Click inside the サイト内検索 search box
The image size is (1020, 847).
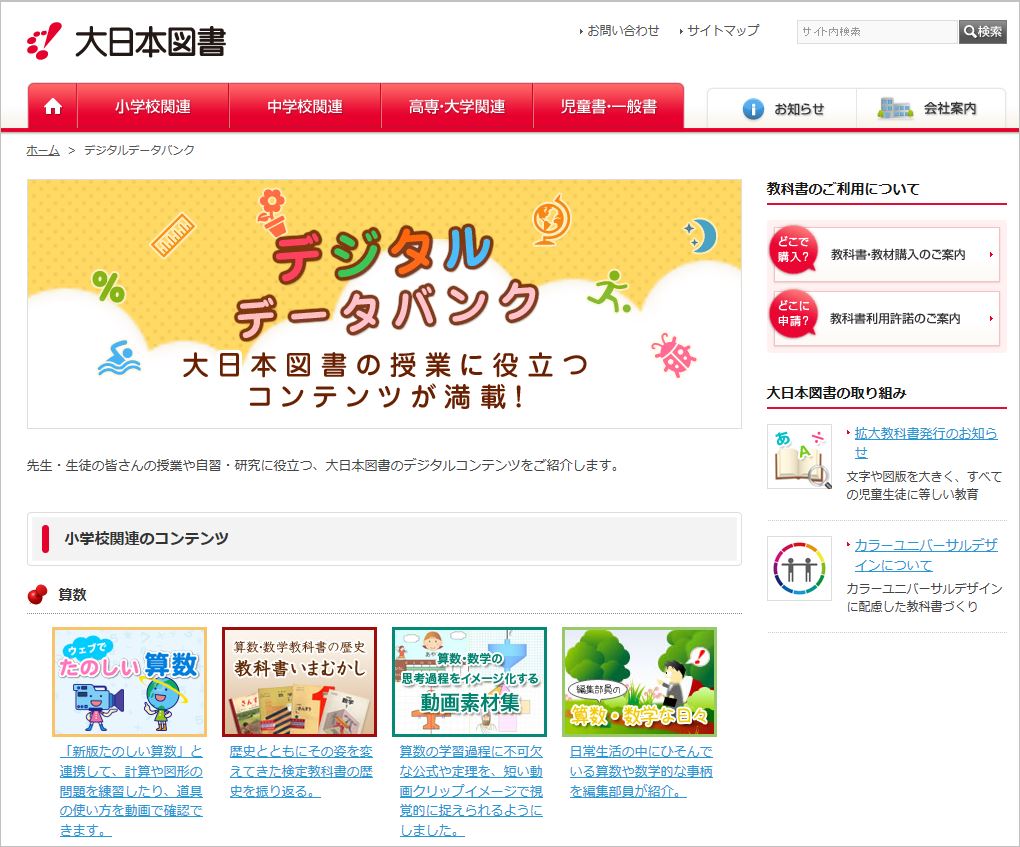pos(877,31)
